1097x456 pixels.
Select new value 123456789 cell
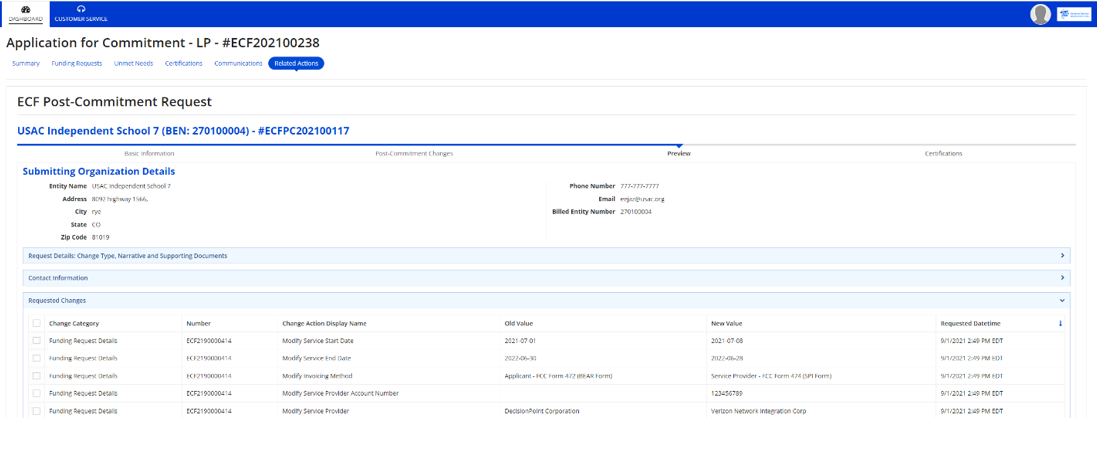(727, 394)
